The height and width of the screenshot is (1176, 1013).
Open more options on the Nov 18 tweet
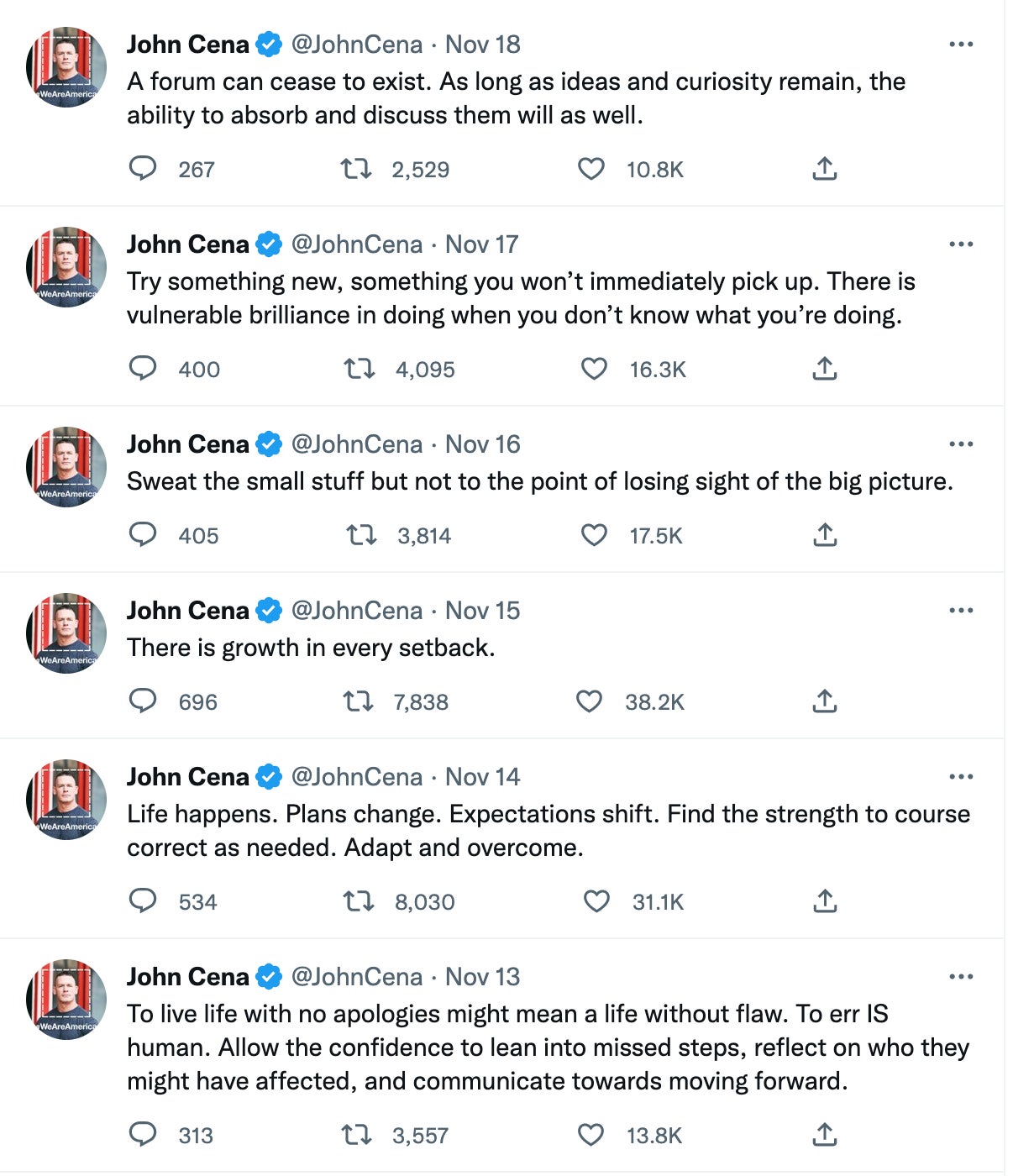pos(960,45)
